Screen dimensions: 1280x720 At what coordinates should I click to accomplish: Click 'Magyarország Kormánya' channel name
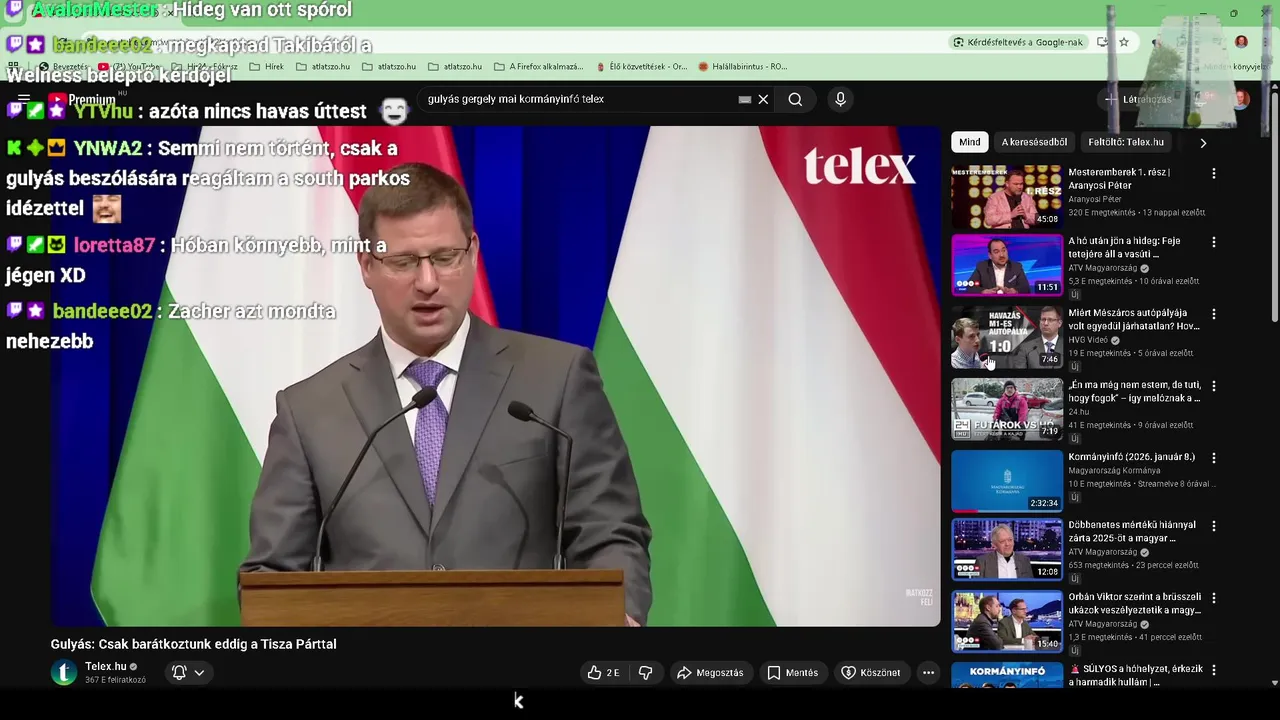tap(1114, 471)
